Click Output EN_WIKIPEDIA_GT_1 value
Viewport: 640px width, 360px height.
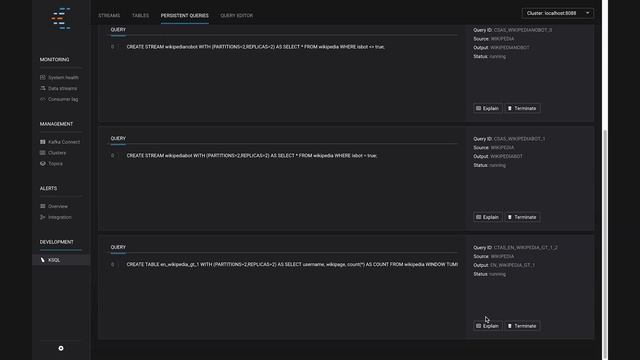[513, 265]
